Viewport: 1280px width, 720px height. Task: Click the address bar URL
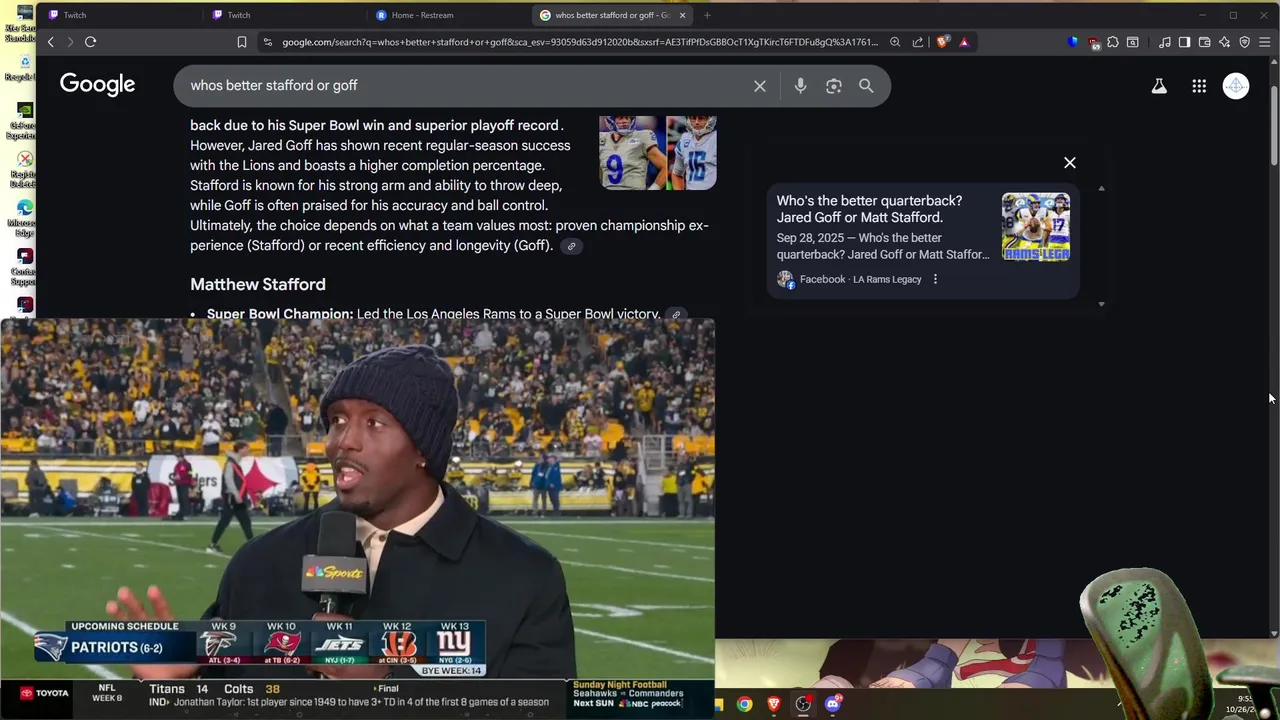point(580,42)
